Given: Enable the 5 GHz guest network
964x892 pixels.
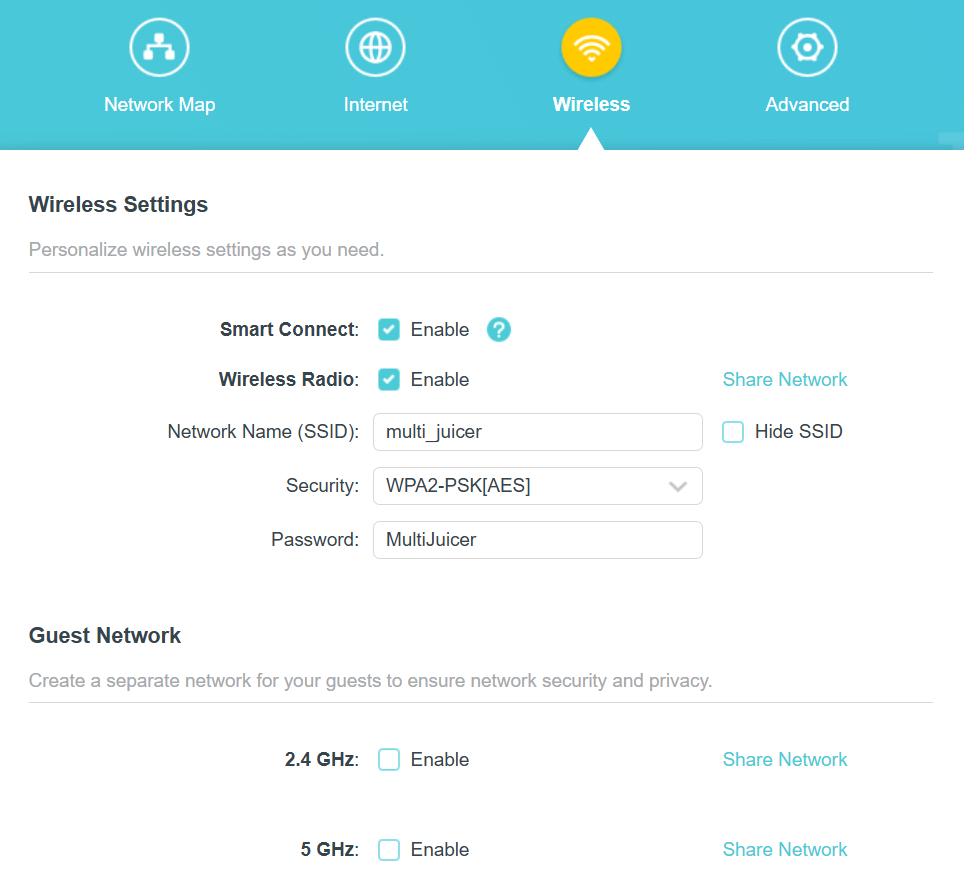Looking at the screenshot, I should click(x=388, y=849).
